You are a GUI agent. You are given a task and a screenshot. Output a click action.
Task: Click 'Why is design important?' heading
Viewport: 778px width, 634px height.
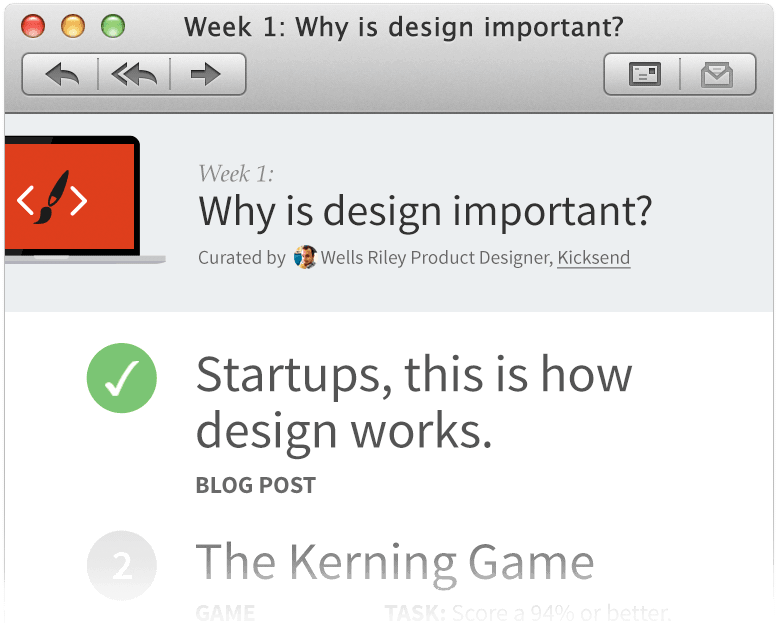click(425, 212)
